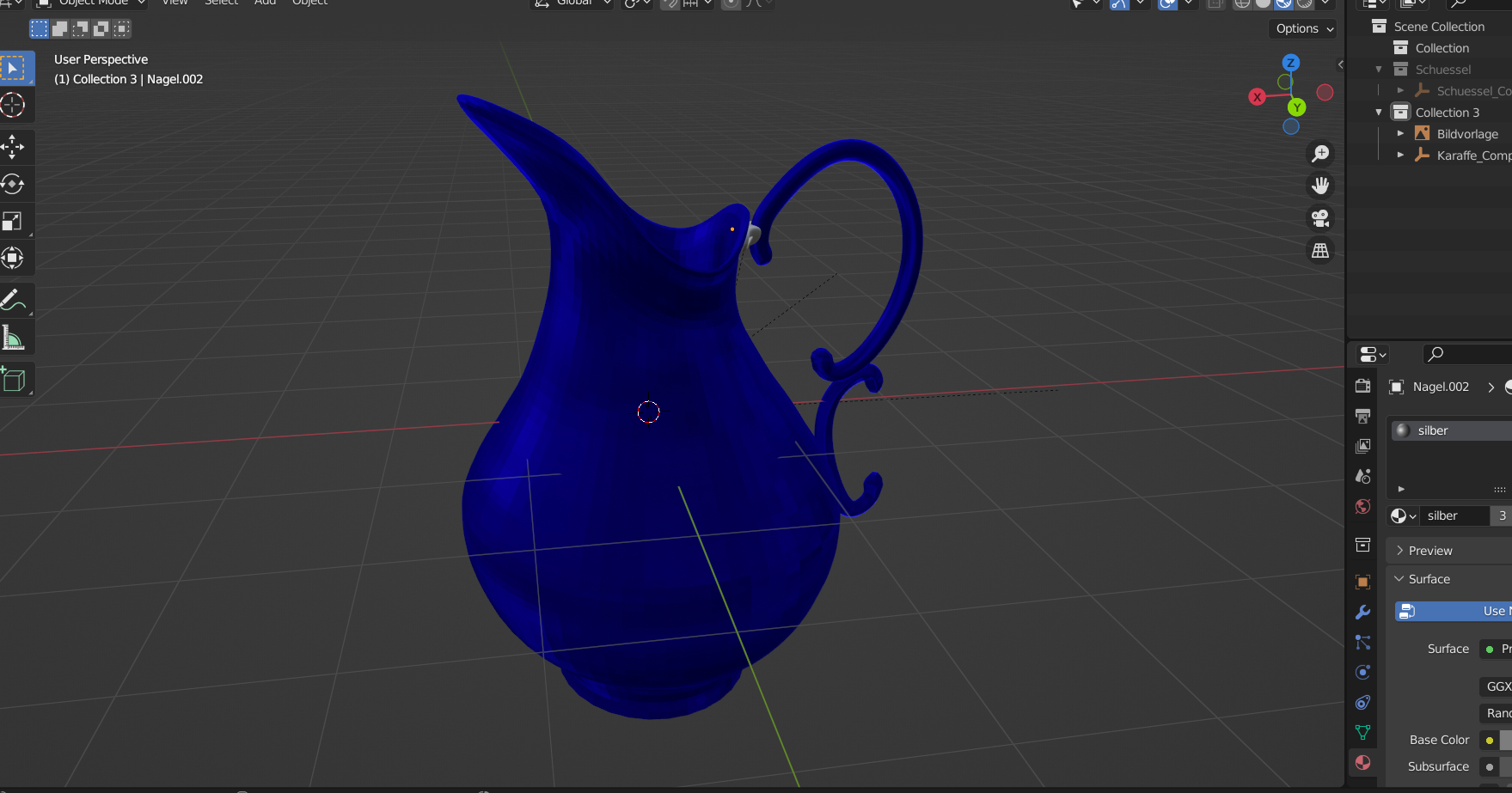Open the material browse dropdown
Screen dimensions: 1512x793
point(1403,515)
